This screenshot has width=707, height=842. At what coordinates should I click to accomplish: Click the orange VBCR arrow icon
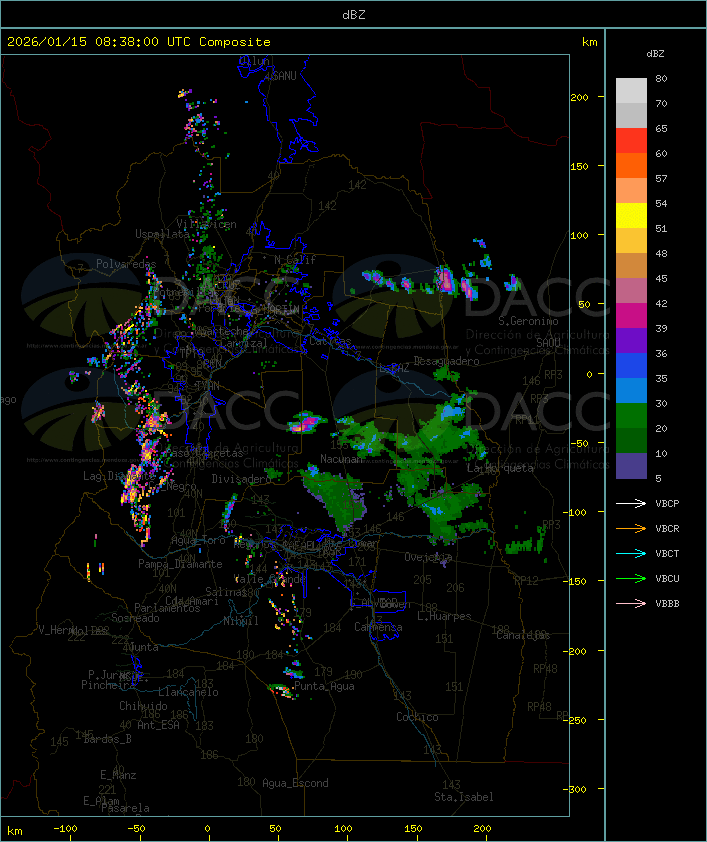pyautogui.click(x=631, y=528)
